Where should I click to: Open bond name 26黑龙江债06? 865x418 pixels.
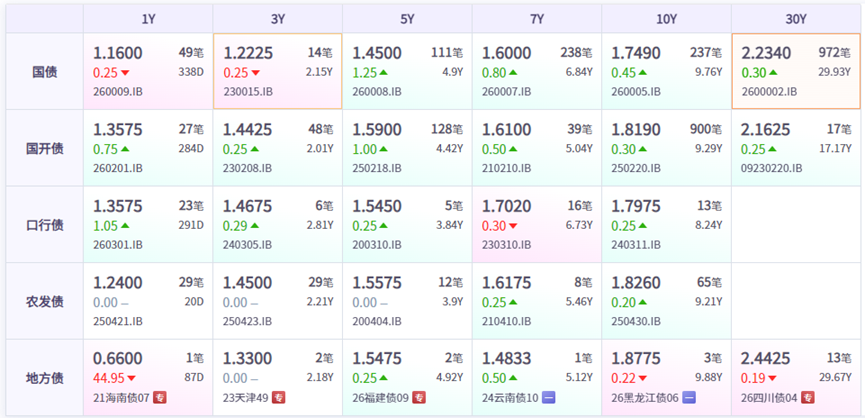click(x=645, y=398)
